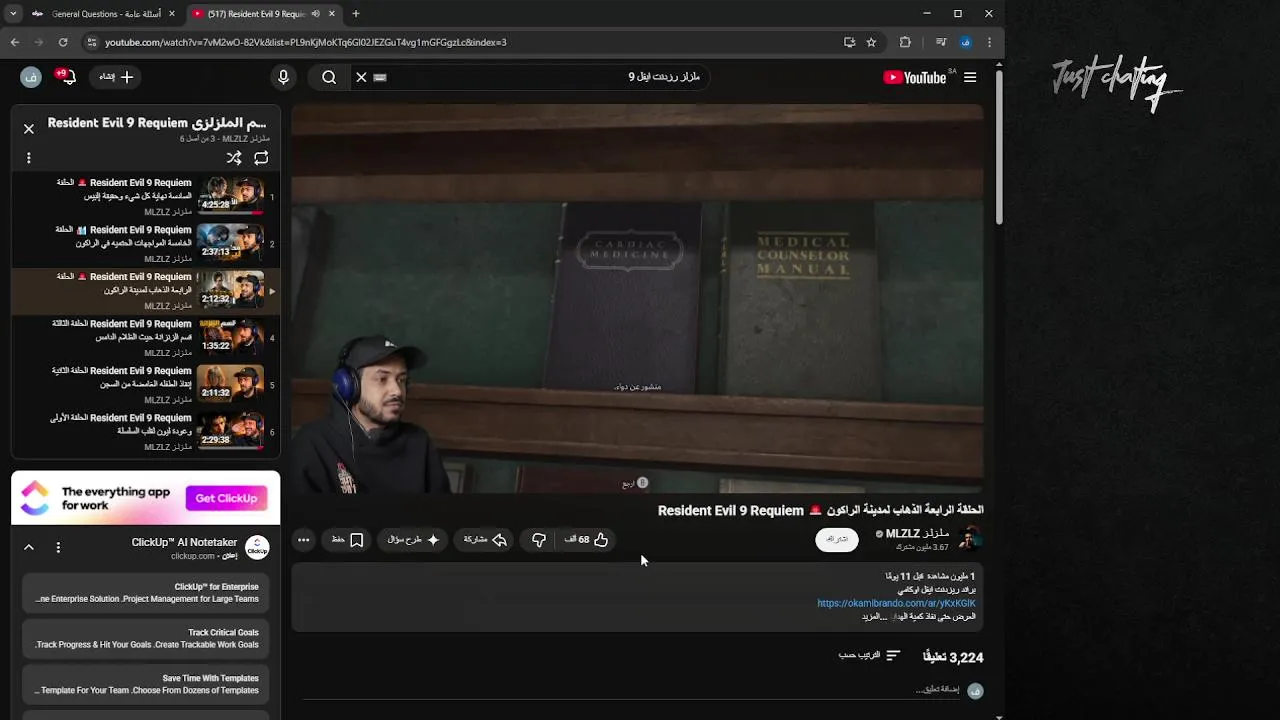The height and width of the screenshot is (720, 1280).
Task: Play playlist video 6 thumbnail 2:29:38
Action: (x=230, y=429)
